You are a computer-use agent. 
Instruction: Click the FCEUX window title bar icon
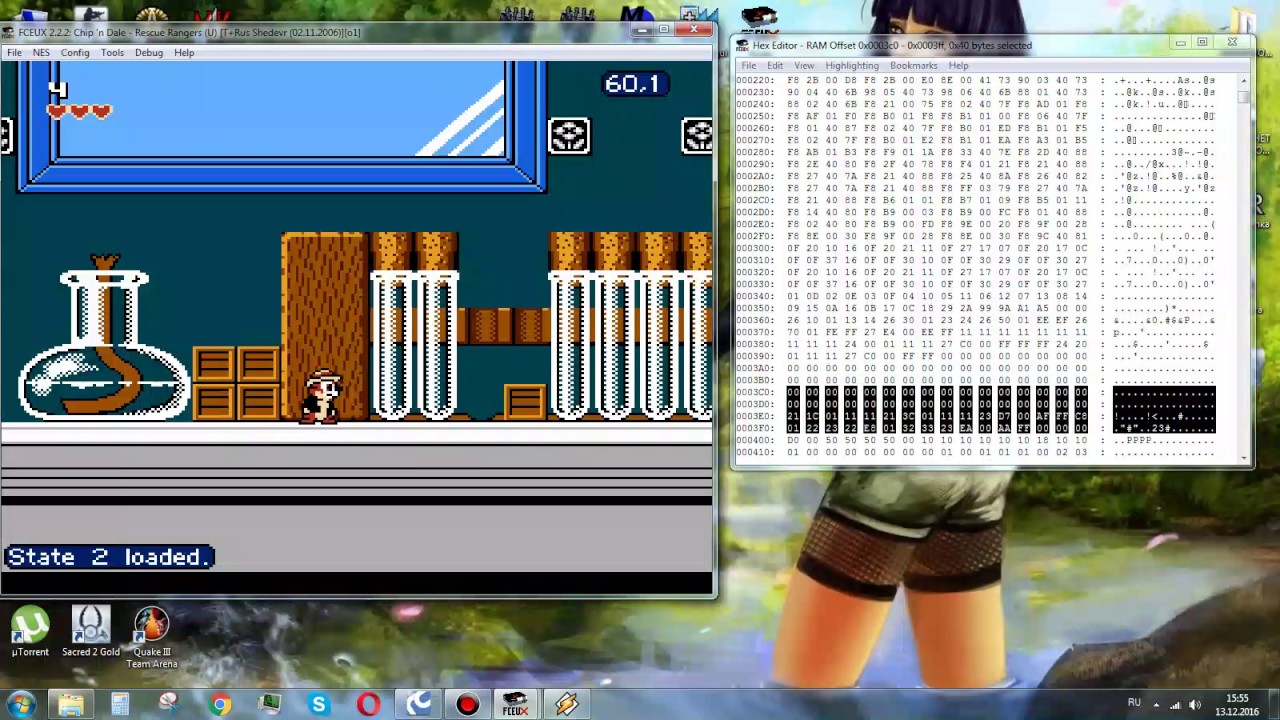click(x=9, y=32)
